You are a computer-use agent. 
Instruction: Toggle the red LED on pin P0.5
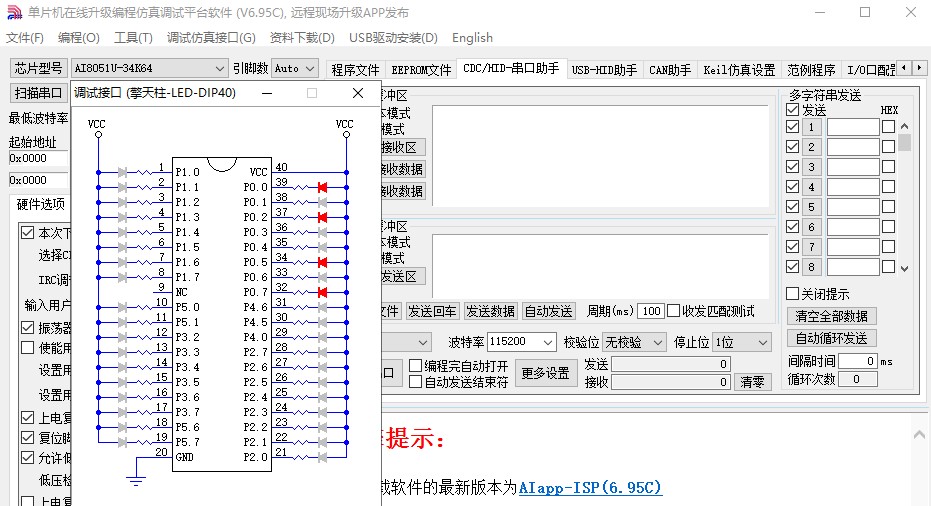pyautogui.click(x=322, y=262)
